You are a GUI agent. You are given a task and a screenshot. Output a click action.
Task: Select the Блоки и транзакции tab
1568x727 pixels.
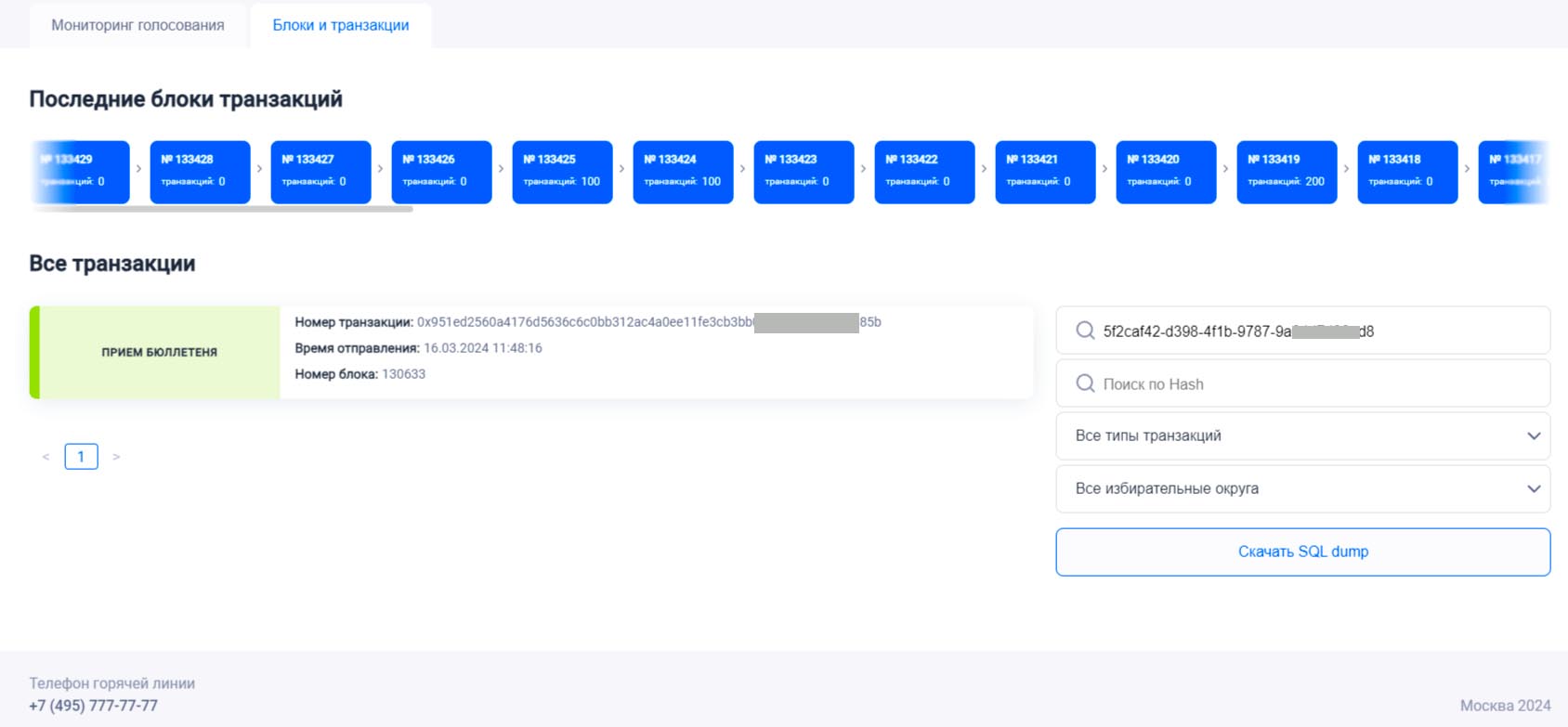(341, 25)
